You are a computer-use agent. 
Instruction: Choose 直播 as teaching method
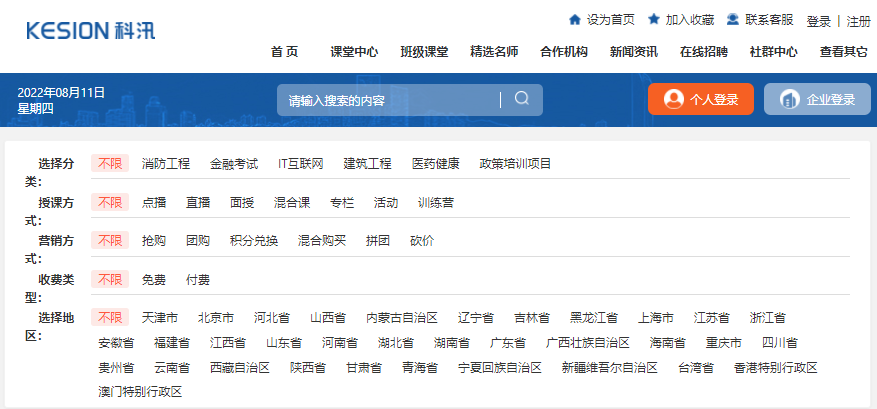click(x=198, y=202)
